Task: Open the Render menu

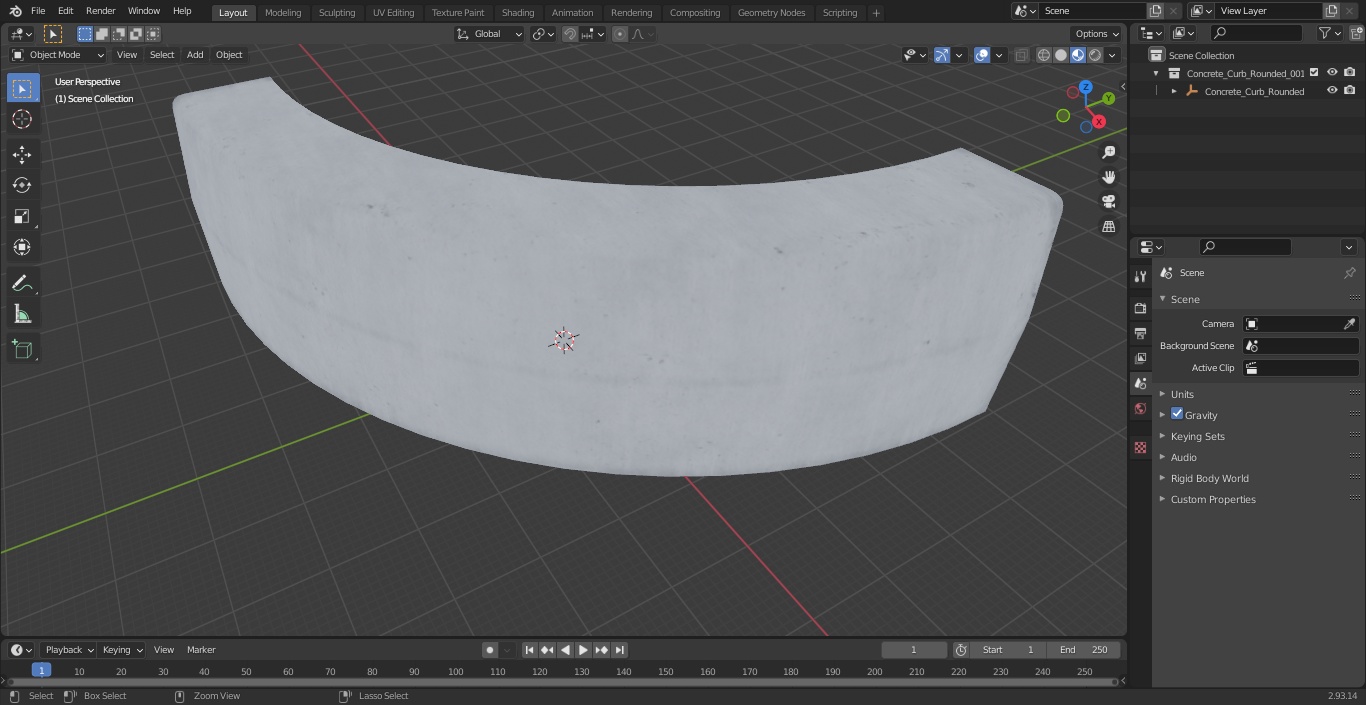Action: pyautogui.click(x=101, y=11)
